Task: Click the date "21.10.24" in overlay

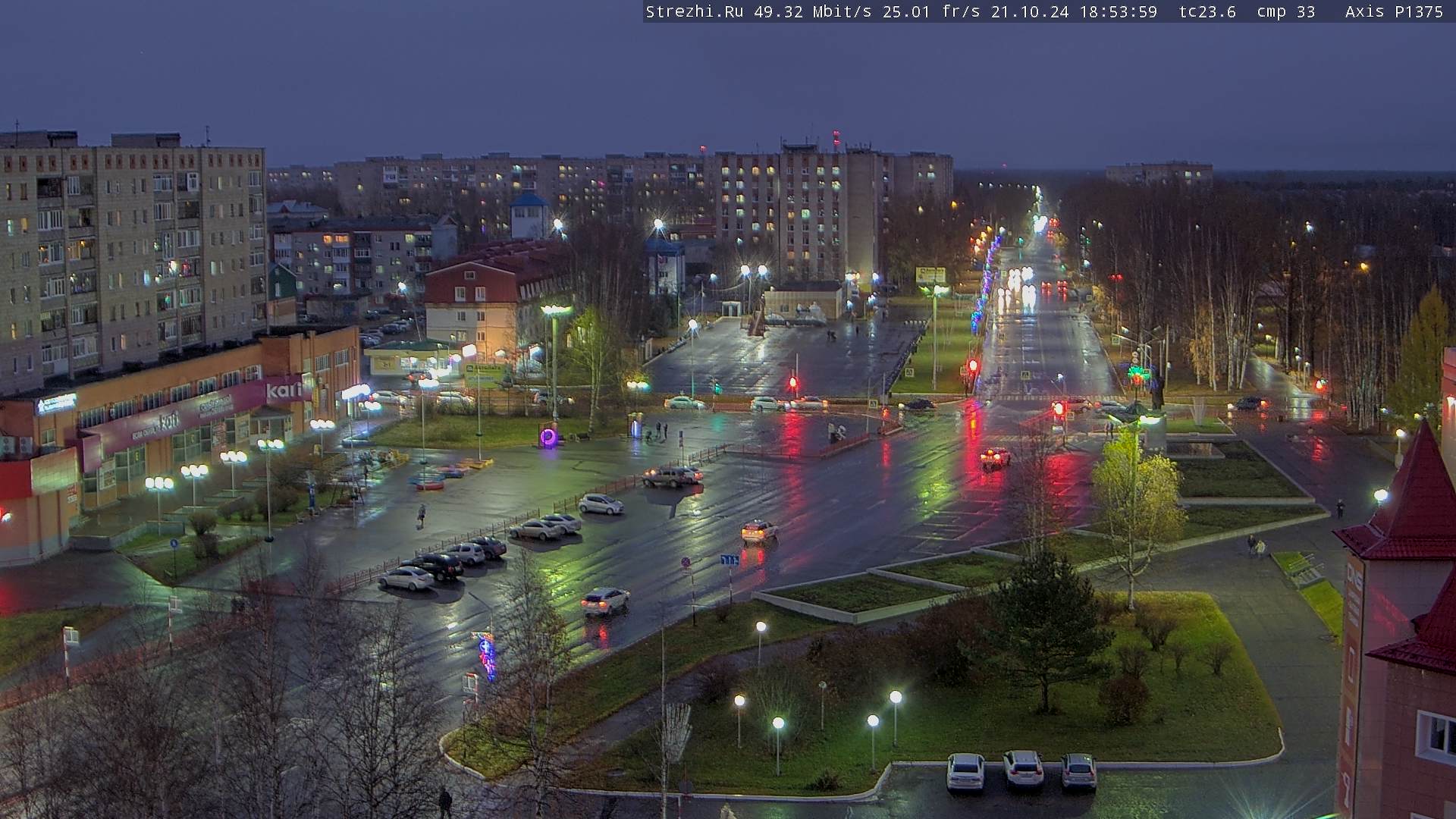Action: pos(1029,12)
